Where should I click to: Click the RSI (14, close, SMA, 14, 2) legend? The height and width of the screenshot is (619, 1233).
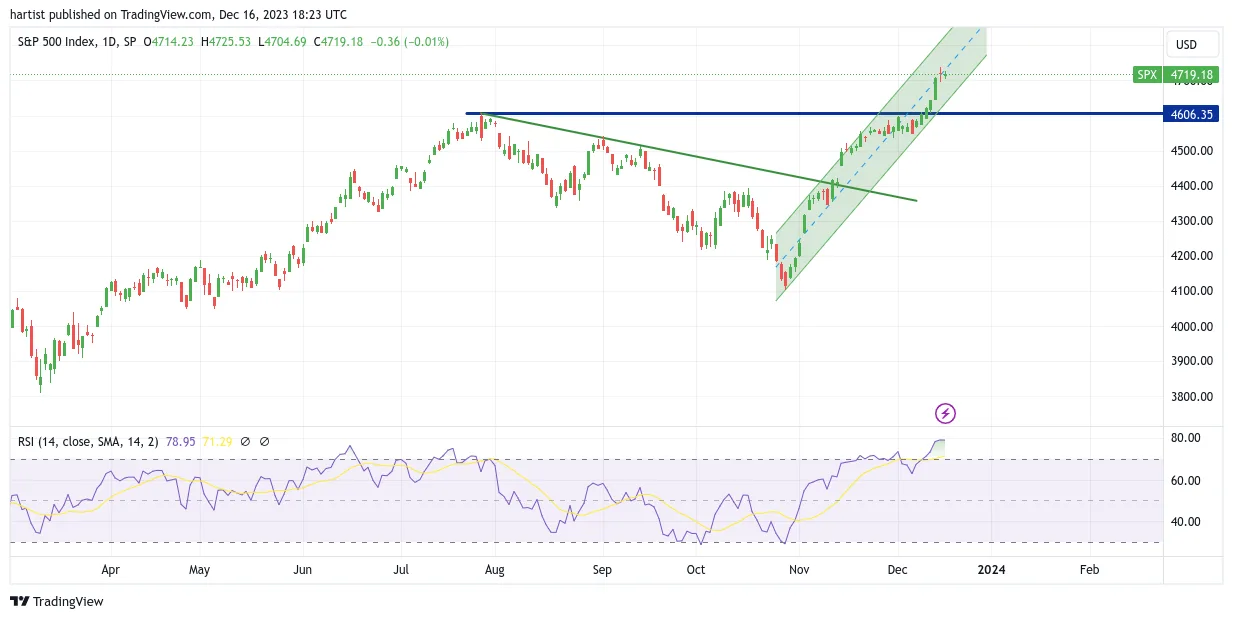coord(89,441)
